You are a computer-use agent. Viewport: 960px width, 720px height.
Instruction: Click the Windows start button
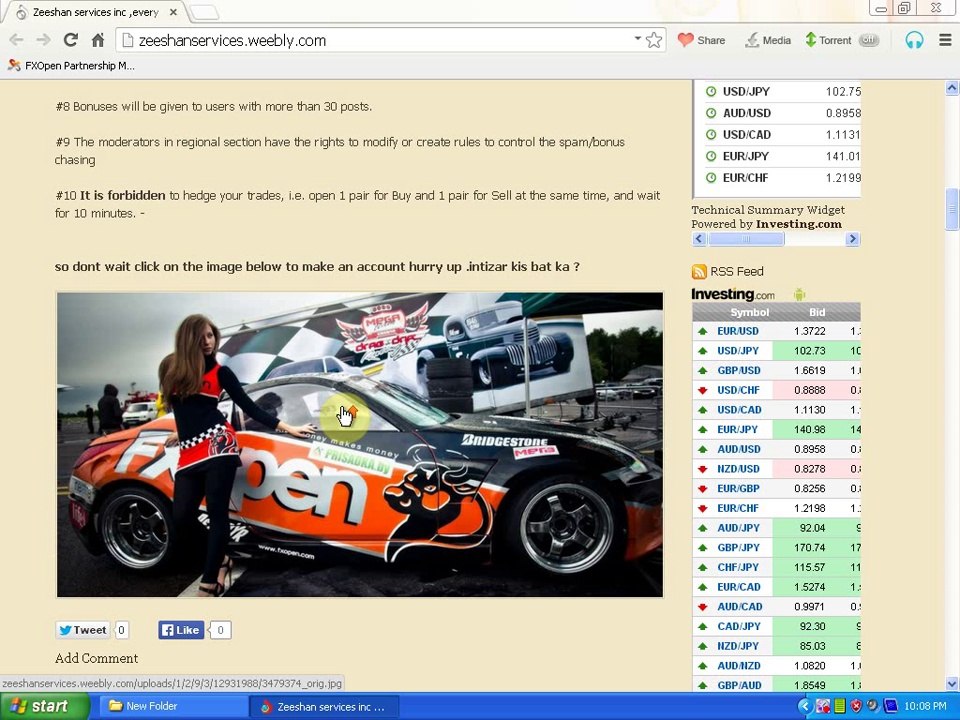(44, 706)
